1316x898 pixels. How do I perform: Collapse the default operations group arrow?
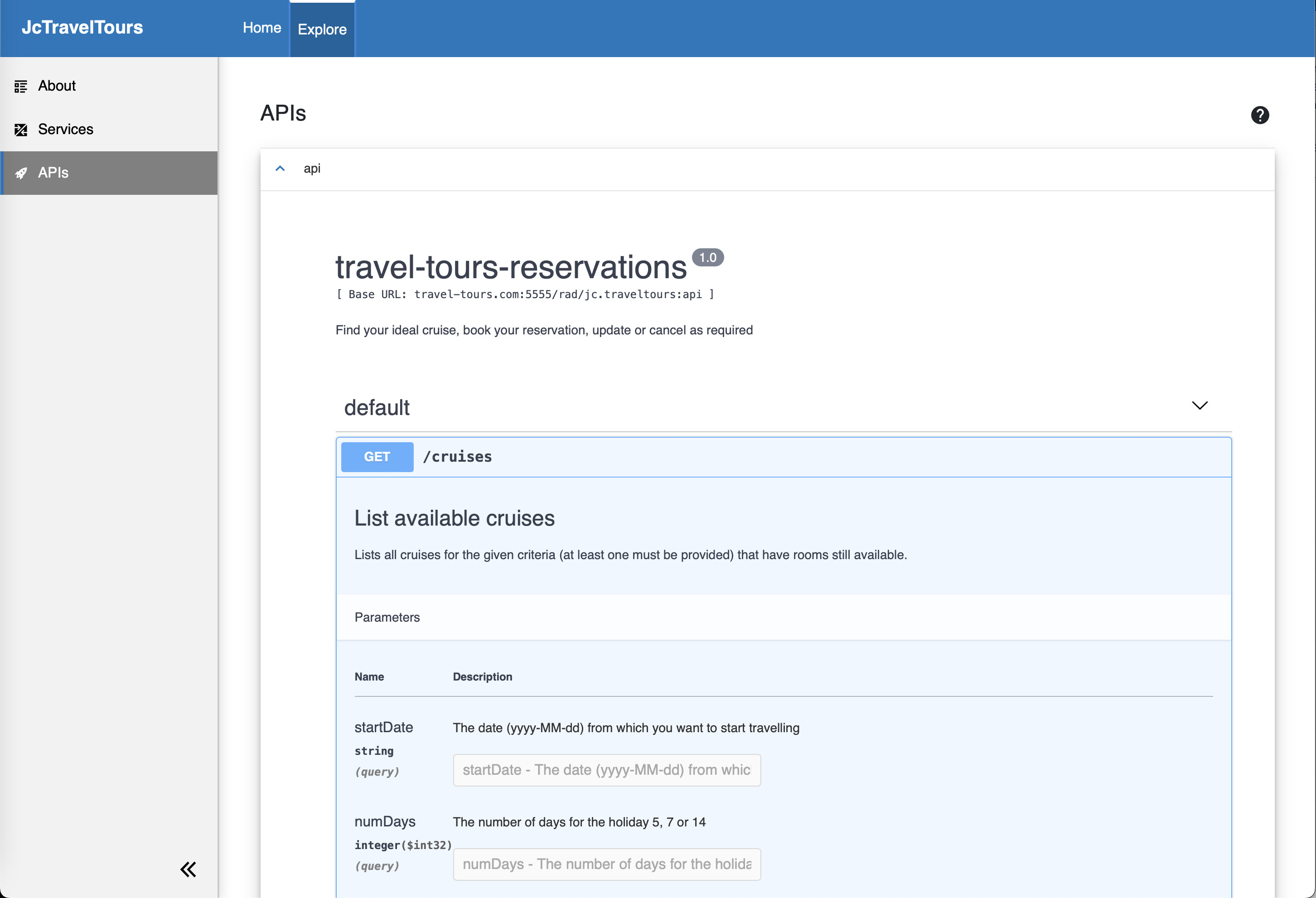(1200, 406)
